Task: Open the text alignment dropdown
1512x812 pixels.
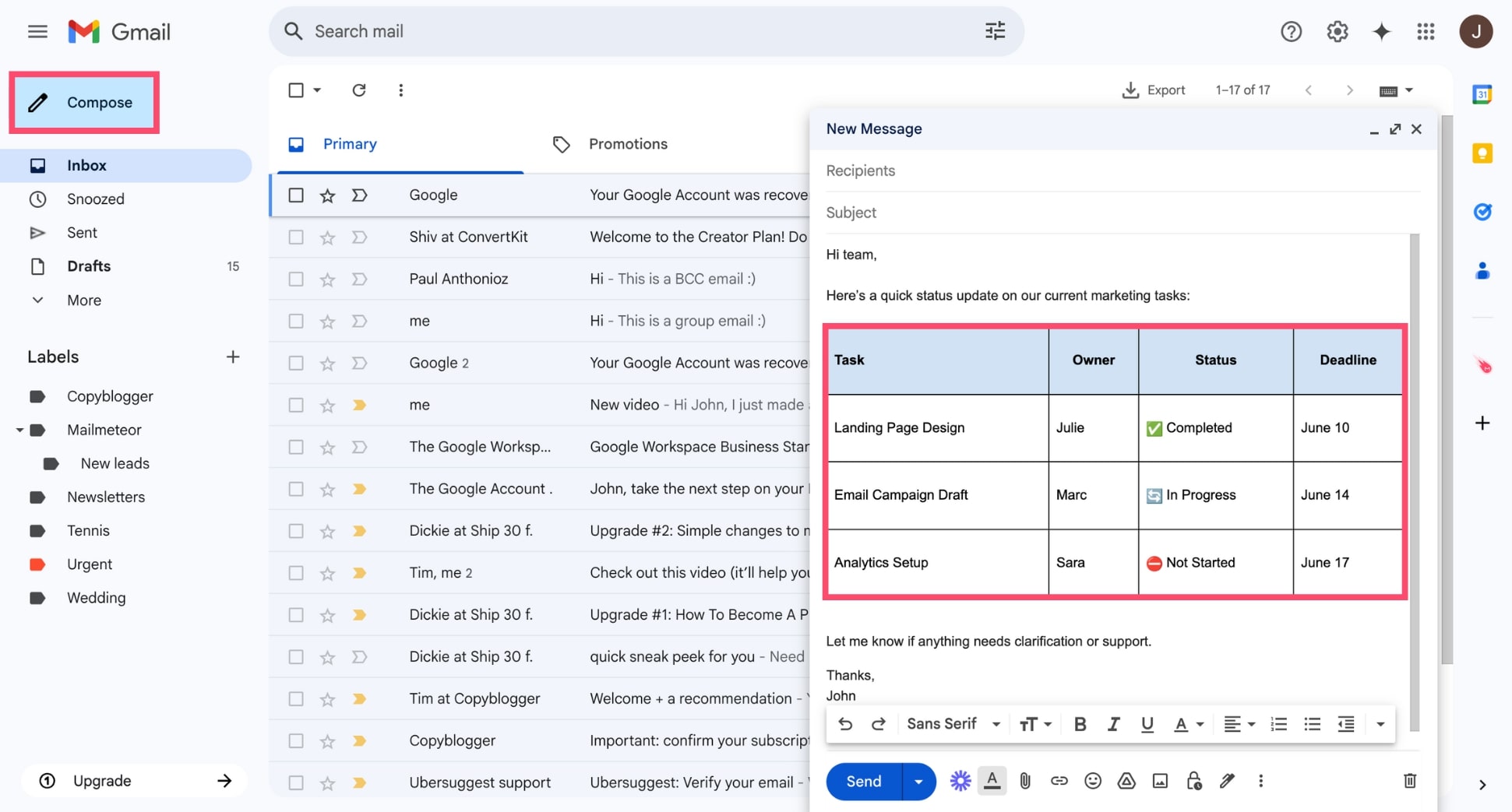Action: (1239, 724)
